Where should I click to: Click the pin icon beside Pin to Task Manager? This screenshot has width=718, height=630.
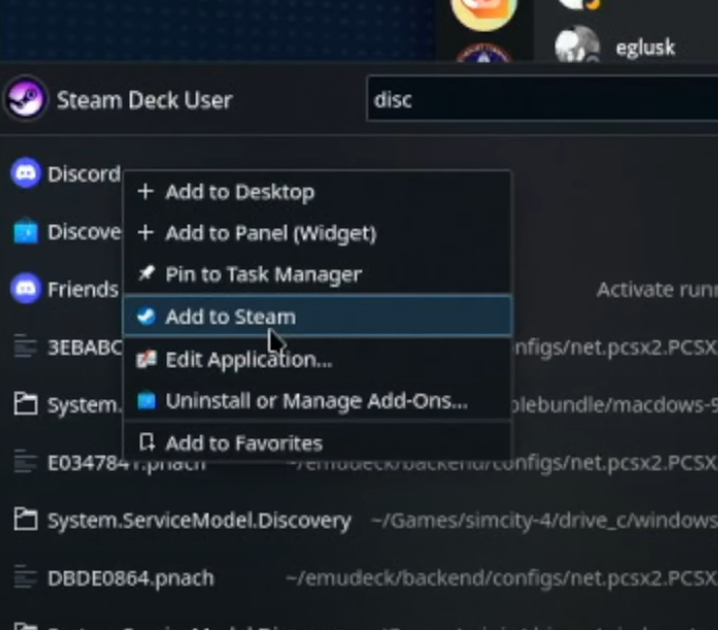146,273
